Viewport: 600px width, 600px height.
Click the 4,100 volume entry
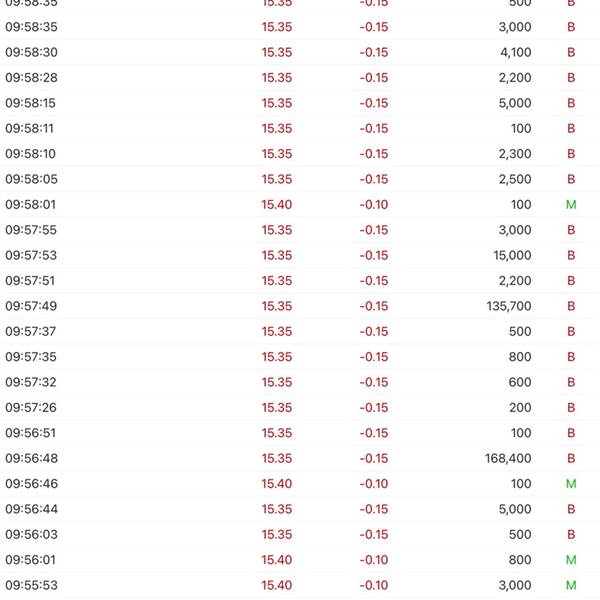515,52
